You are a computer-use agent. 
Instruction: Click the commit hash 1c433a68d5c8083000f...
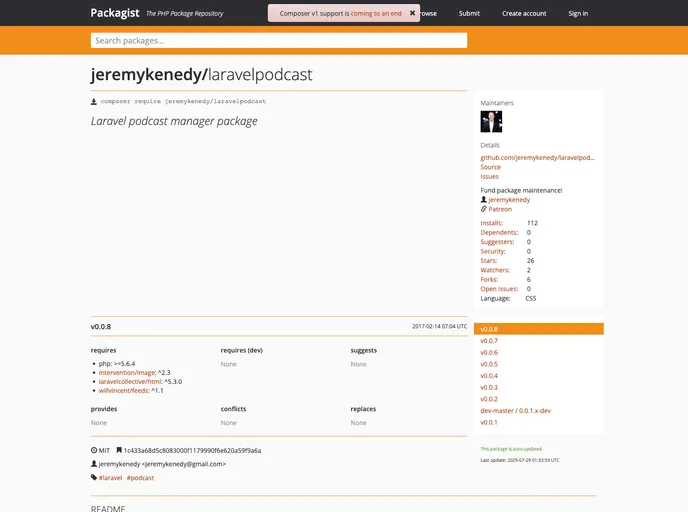point(192,451)
